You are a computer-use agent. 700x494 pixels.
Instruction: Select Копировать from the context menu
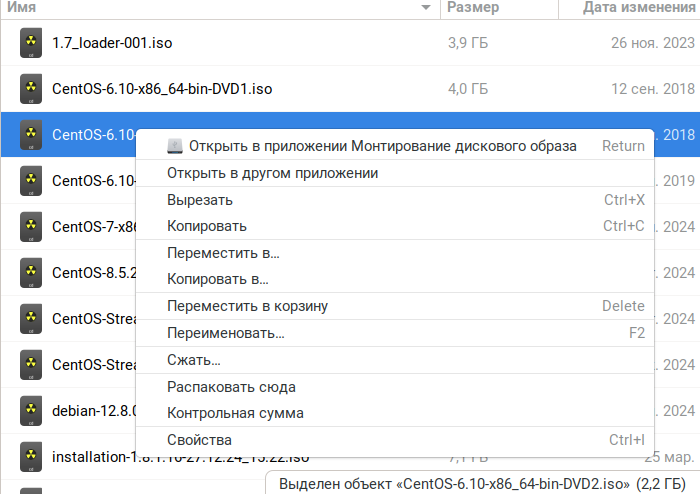[207, 226]
